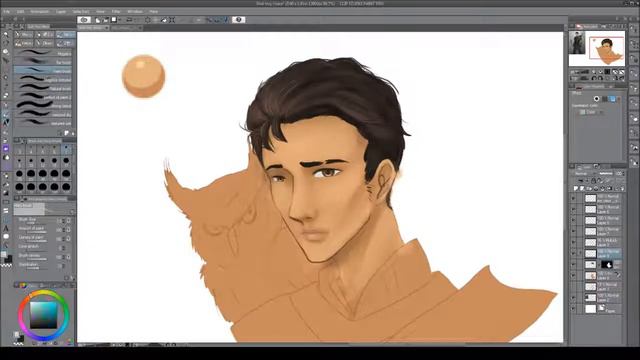Click the icon right of Amount of paint value
This screenshot has height=360, width=640.
tap(69, 230)
